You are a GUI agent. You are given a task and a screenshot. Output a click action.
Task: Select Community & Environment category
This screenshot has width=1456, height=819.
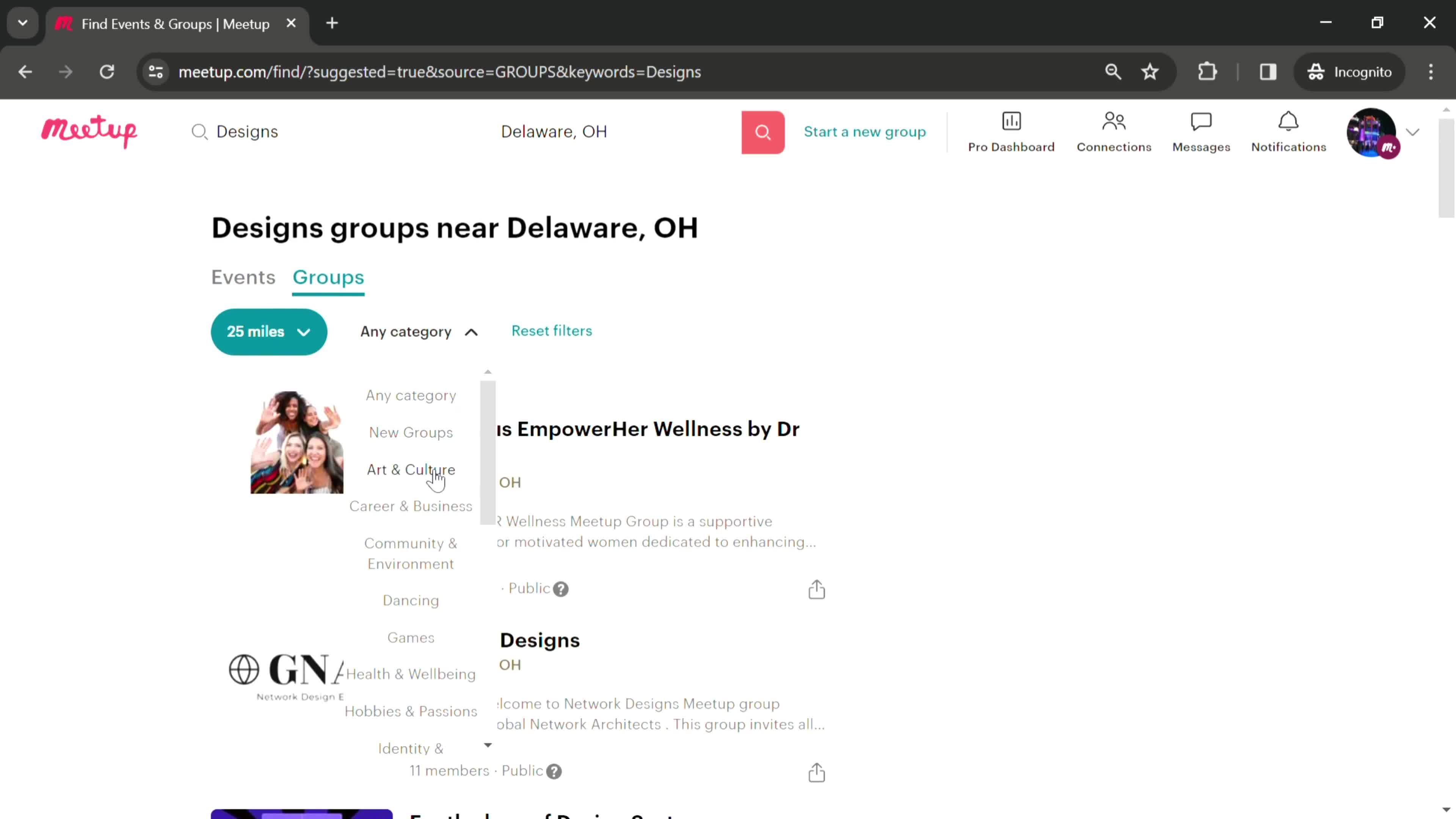tap(411, 553)
